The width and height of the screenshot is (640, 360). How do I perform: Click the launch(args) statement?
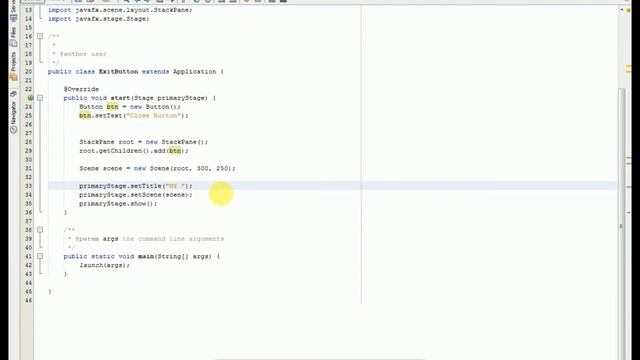(104, 265)
